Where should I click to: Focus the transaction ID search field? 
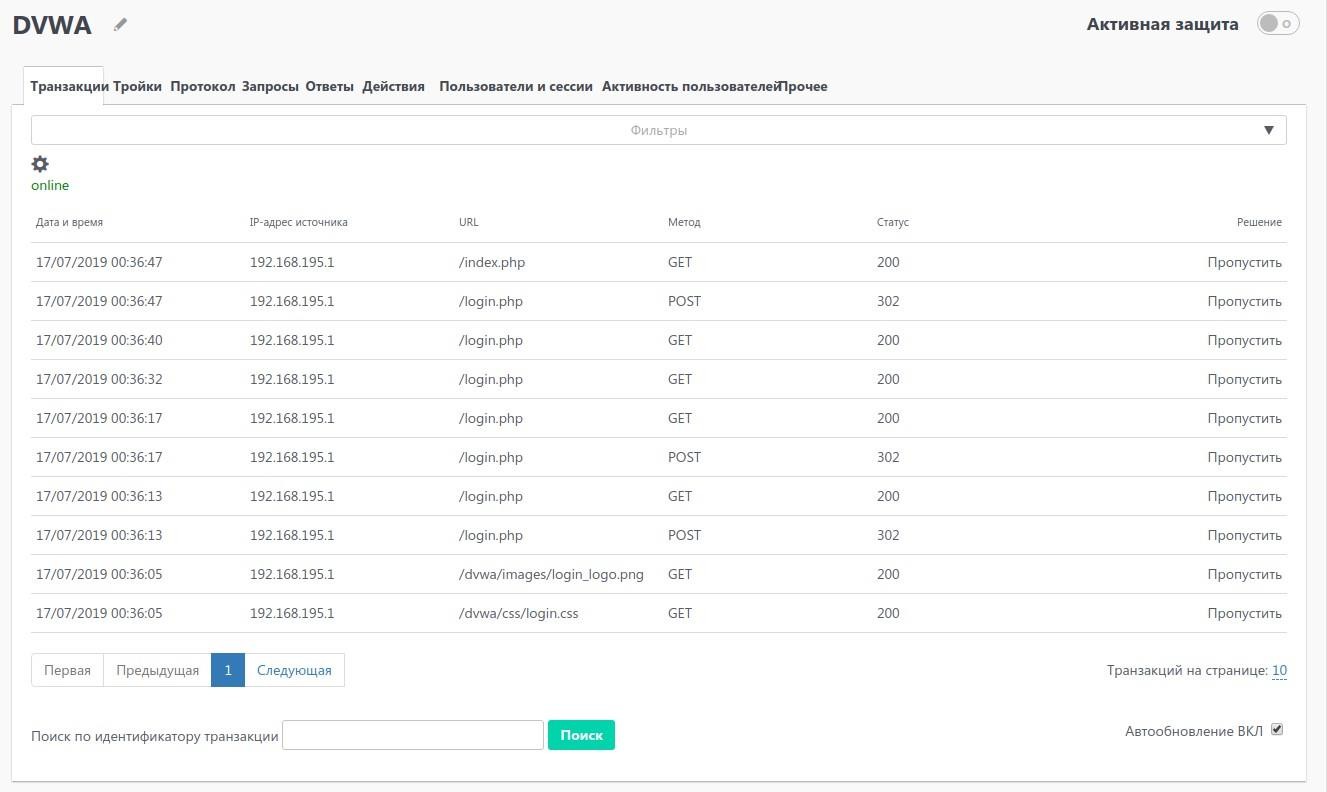click(413, 735)
